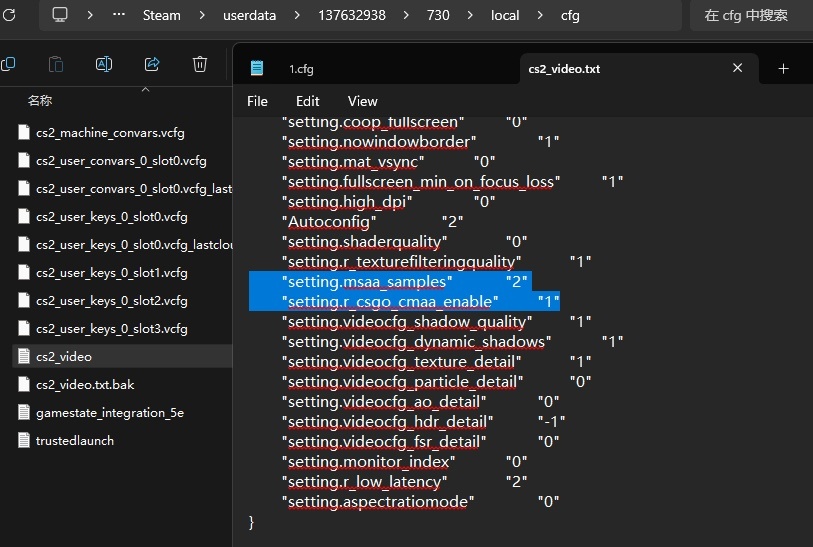This screenshot has height=547, width=813.
Task: Click the setting.nowindowborder line
Action: point(420,142)
